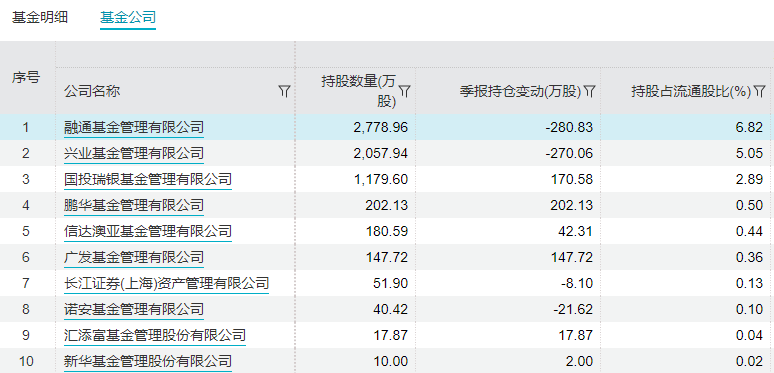Open 诺安基金管理有限公司 link
Viewport: 774px width, 373px height.
point(134,309)
